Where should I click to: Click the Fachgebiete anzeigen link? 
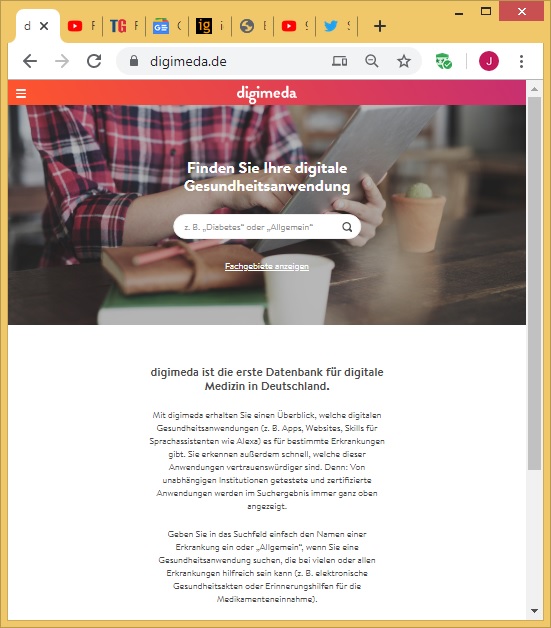coord(267,266)
